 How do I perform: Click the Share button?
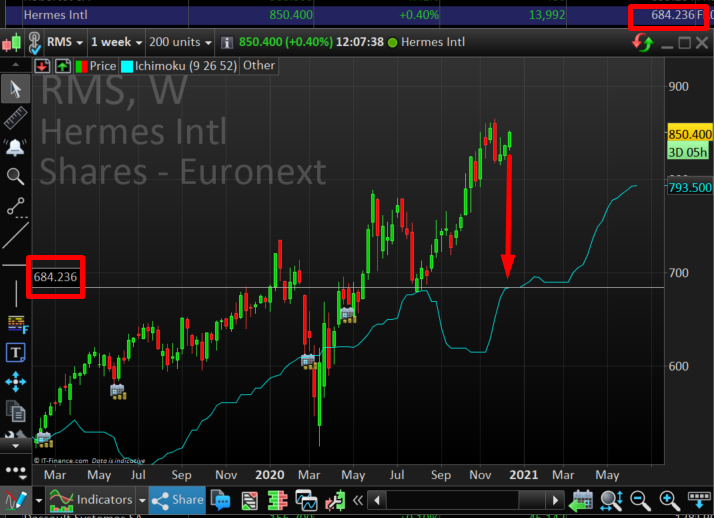(x=177, y=500)
